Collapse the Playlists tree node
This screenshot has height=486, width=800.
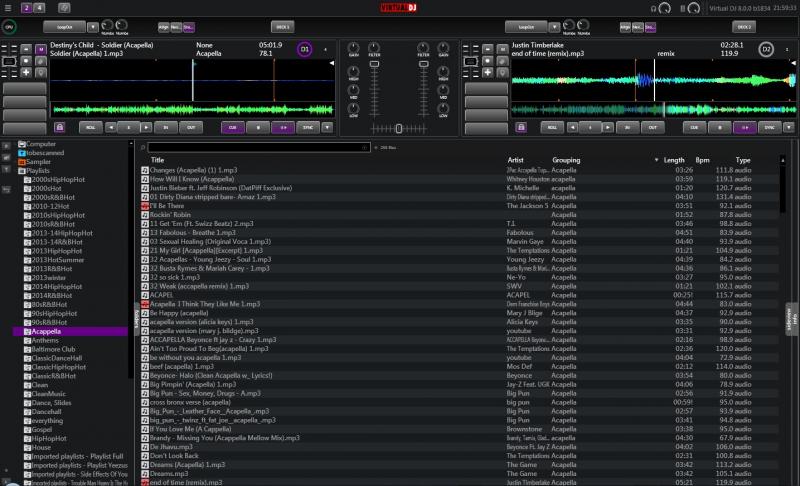click(x=21, y=171)
